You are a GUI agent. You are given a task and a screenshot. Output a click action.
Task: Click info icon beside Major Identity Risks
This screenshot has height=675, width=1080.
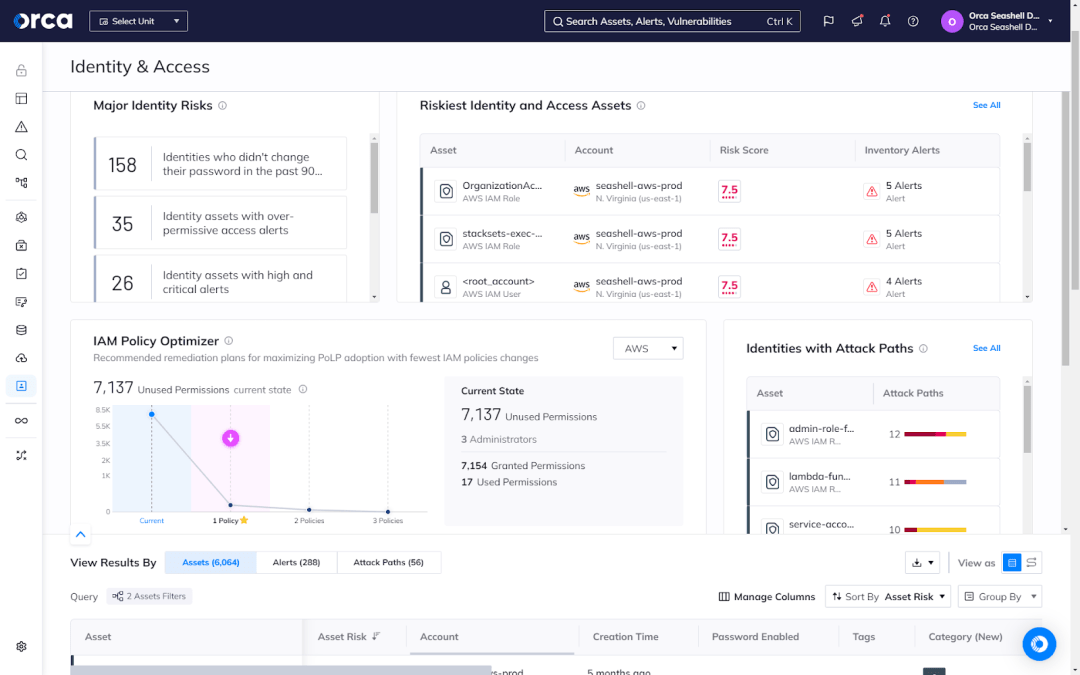pyautogui.click(x=222, y=105)
